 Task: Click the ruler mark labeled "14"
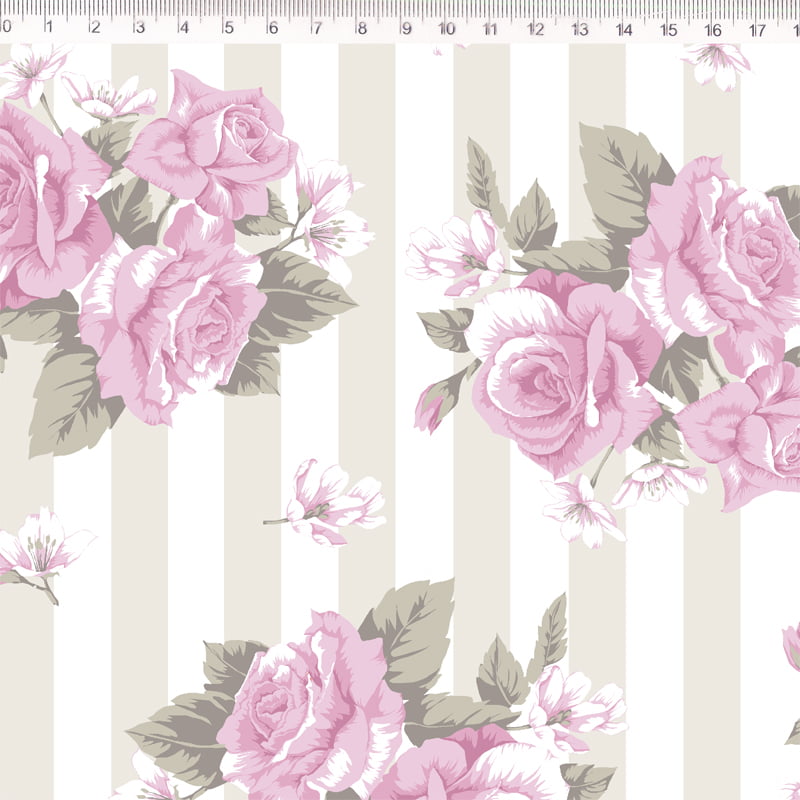[624, 30]
